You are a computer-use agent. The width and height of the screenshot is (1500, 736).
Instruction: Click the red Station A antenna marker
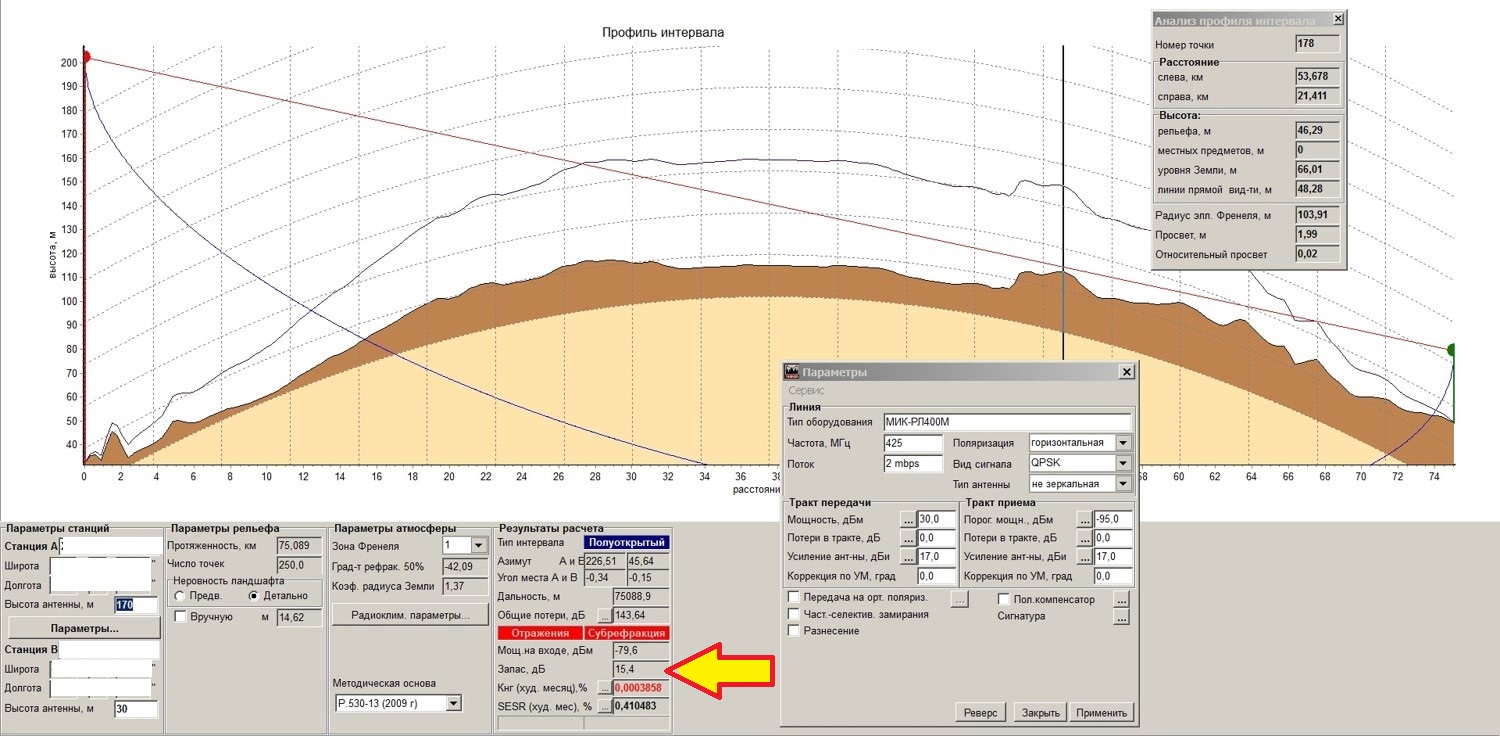(x=85, y=57)
